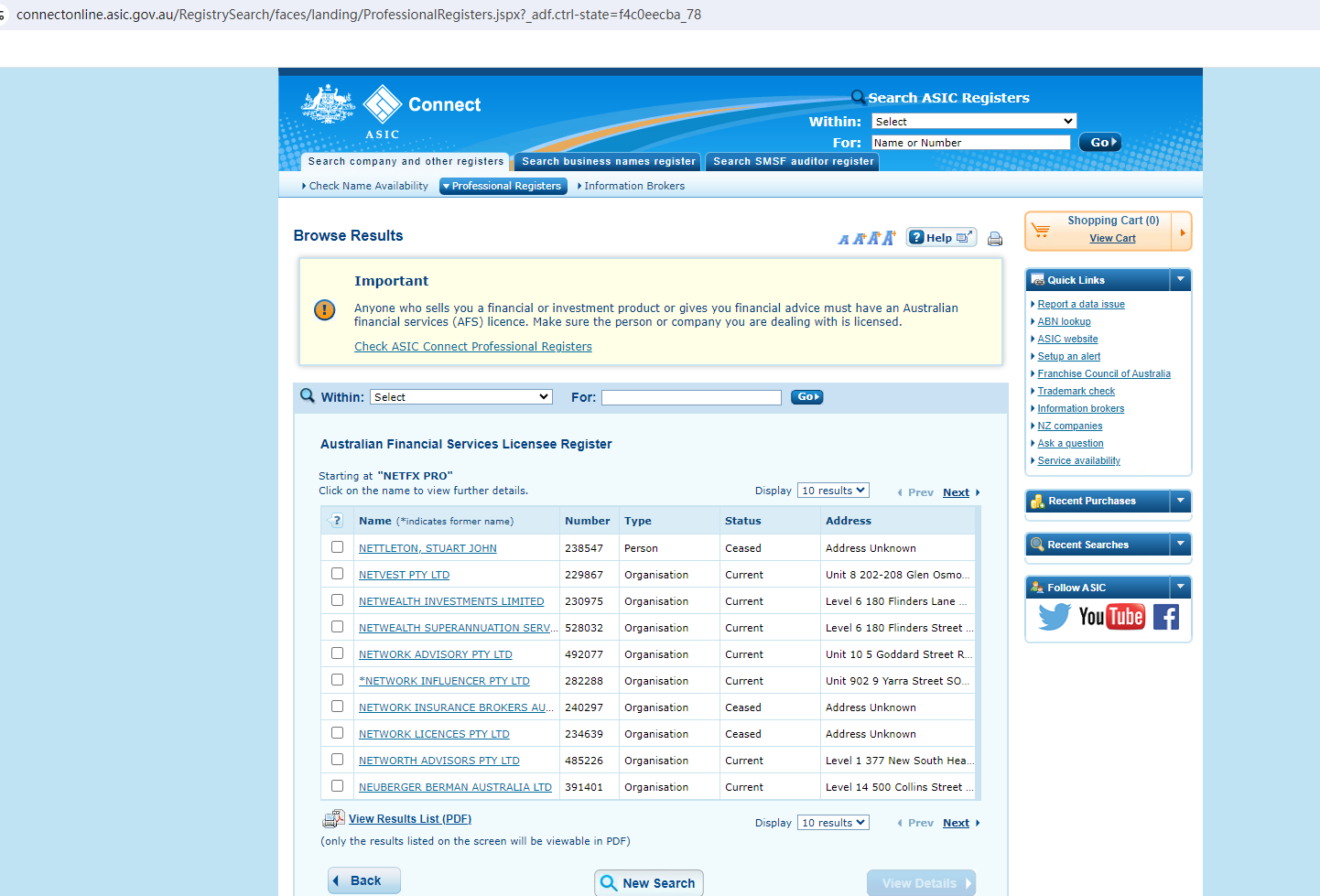The width and height of the screenshot is (1320, 896).
Task: Open the Within dropdown in Browse Results
Action: tap(461, 397)
